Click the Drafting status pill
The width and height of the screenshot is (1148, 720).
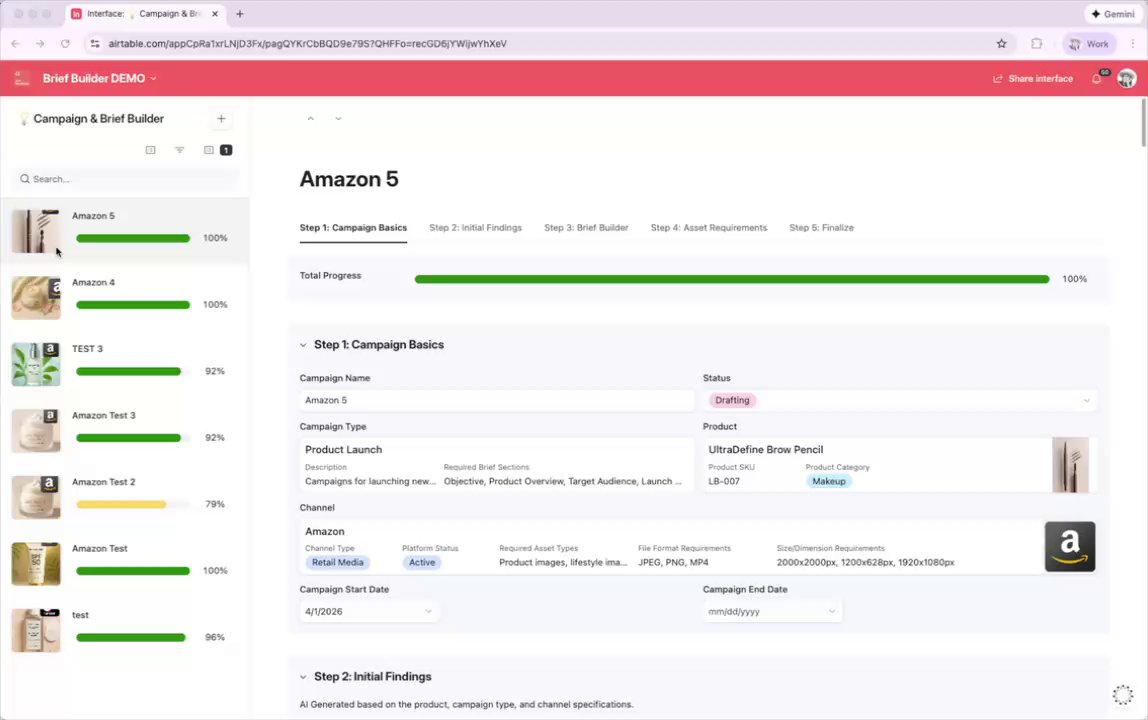(x=732, y=401)
